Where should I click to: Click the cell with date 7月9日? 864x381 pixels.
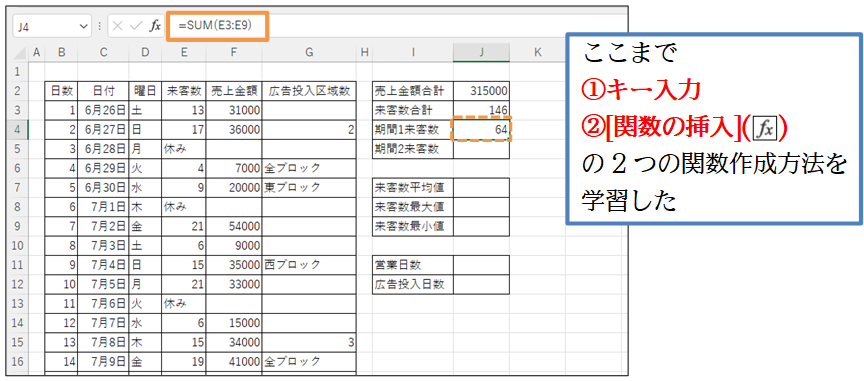pos(104,361)
